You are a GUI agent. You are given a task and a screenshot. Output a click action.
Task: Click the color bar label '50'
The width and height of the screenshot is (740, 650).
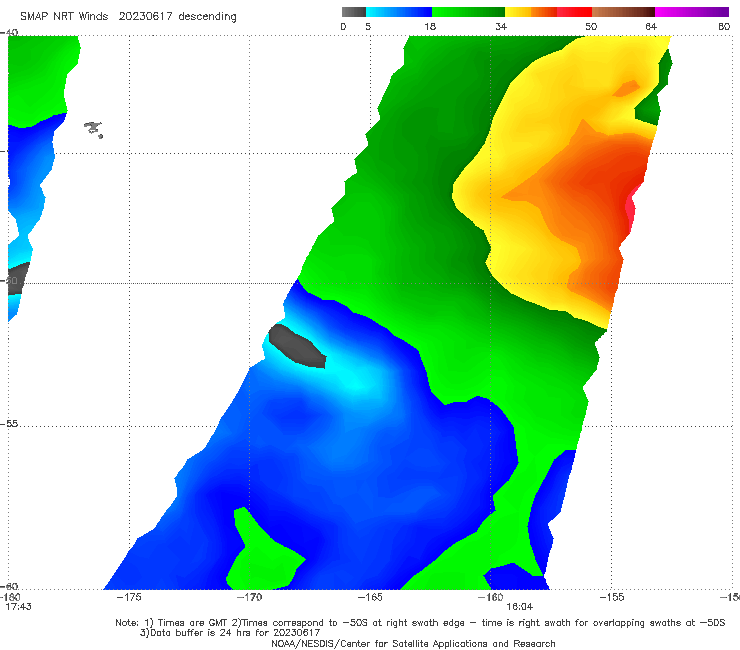(x=591, y=26)
